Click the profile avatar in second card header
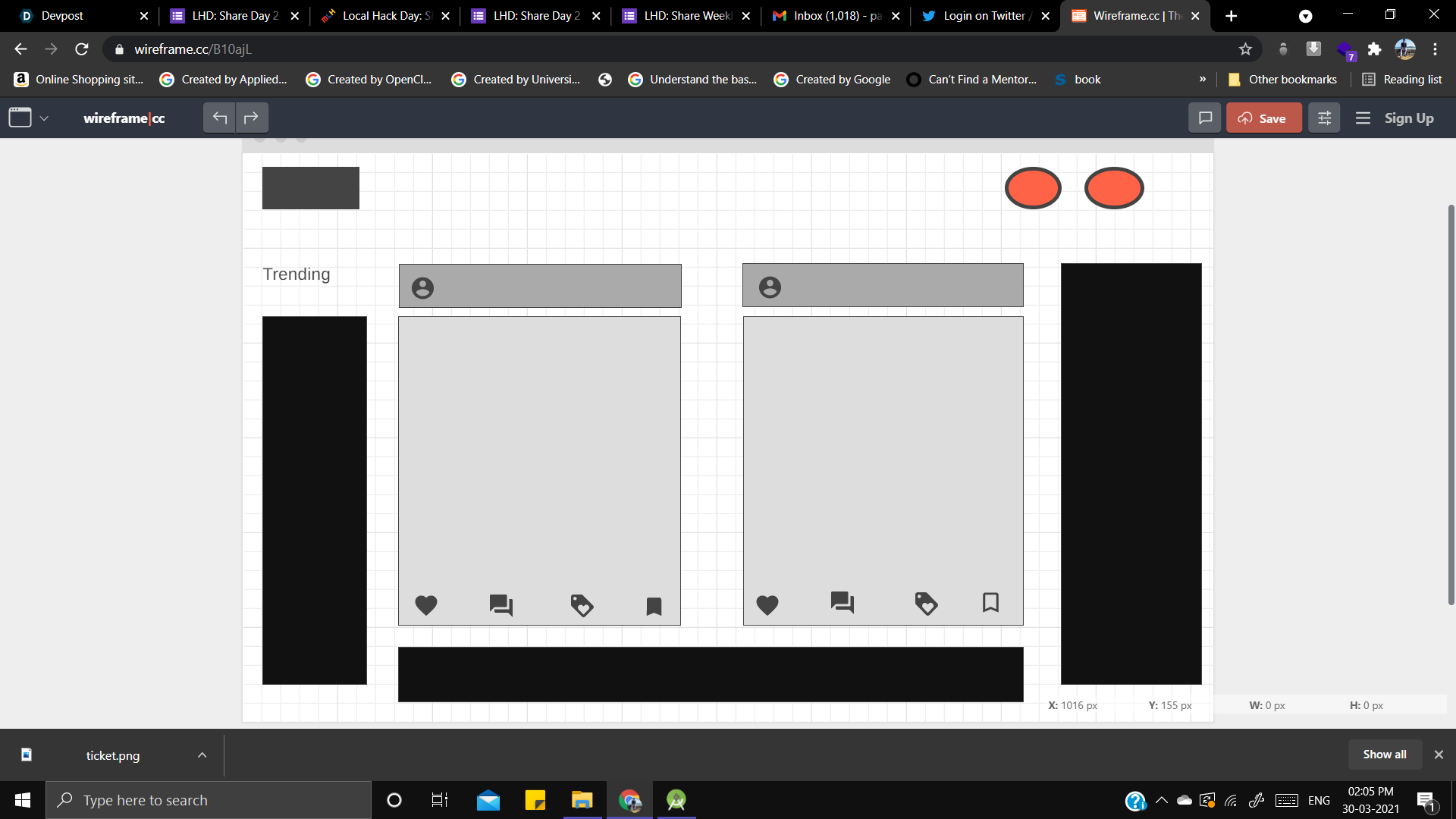Image resolution: width=1456 pixels, height=819 pixels. point(770,287)
